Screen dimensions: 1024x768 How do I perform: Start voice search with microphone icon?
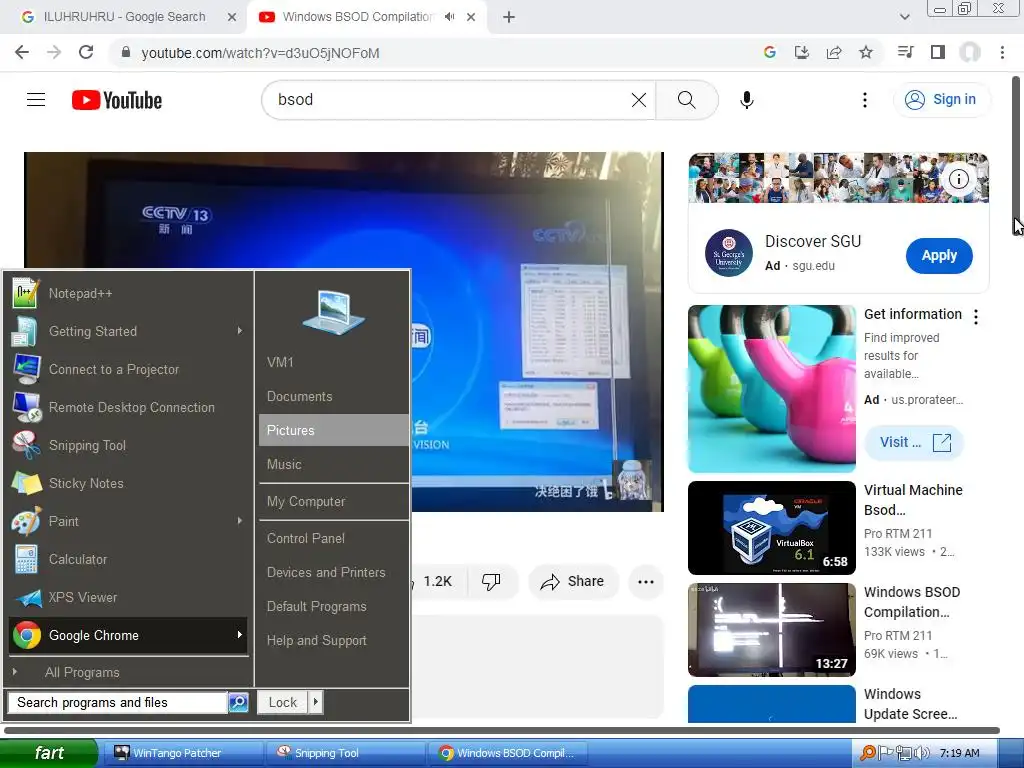tap(746, 100)
